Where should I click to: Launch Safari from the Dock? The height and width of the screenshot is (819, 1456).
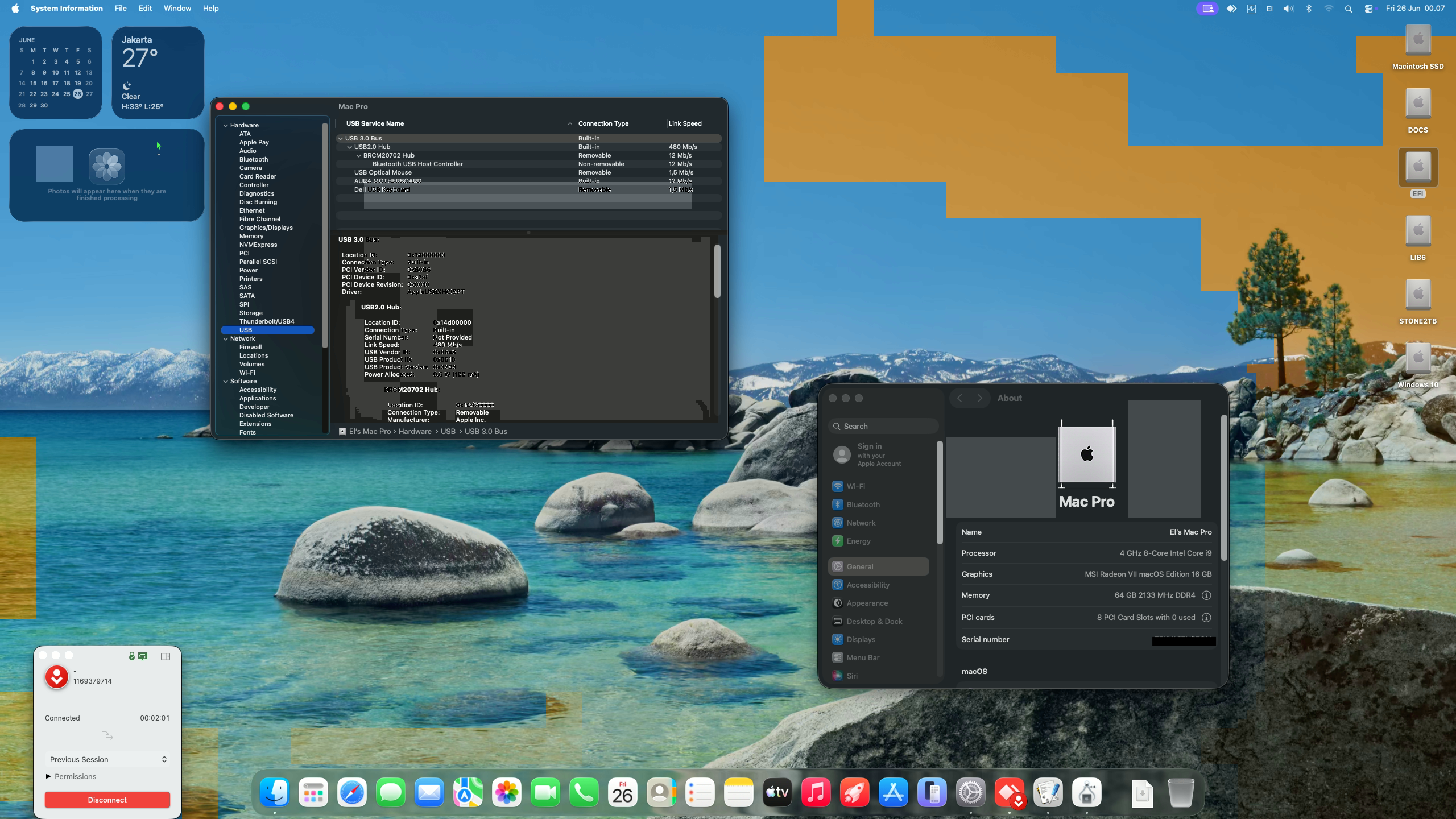(x=352, y=792)
